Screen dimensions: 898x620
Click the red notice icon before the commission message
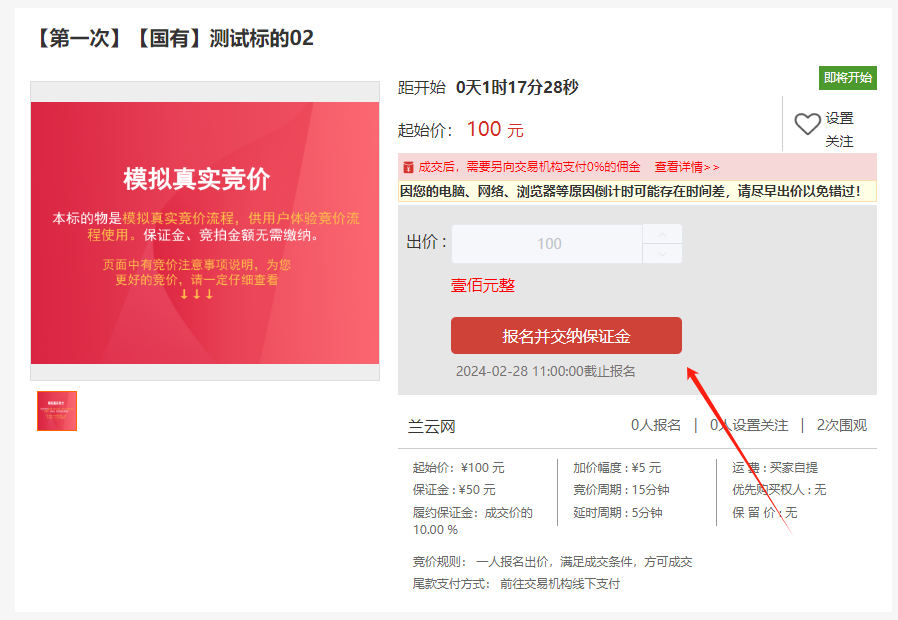pos(411,166)
